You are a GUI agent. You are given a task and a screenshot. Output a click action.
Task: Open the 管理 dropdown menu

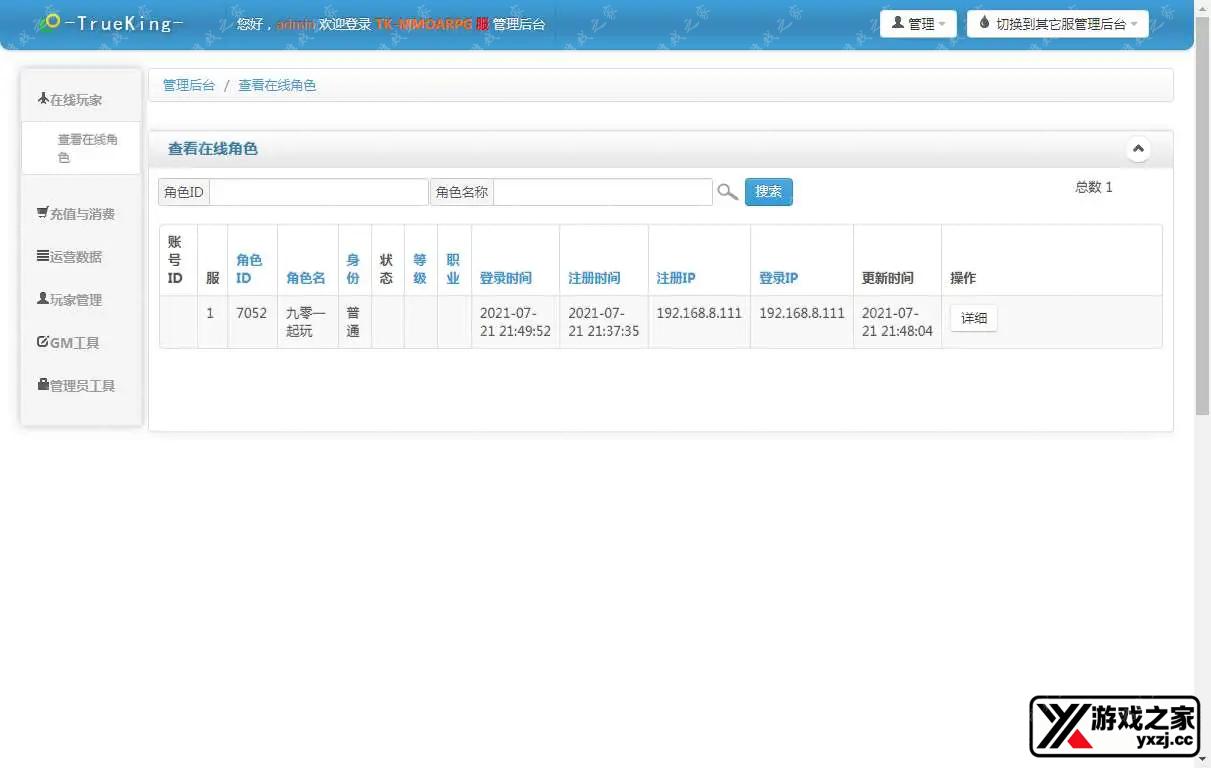pos(917,24)
